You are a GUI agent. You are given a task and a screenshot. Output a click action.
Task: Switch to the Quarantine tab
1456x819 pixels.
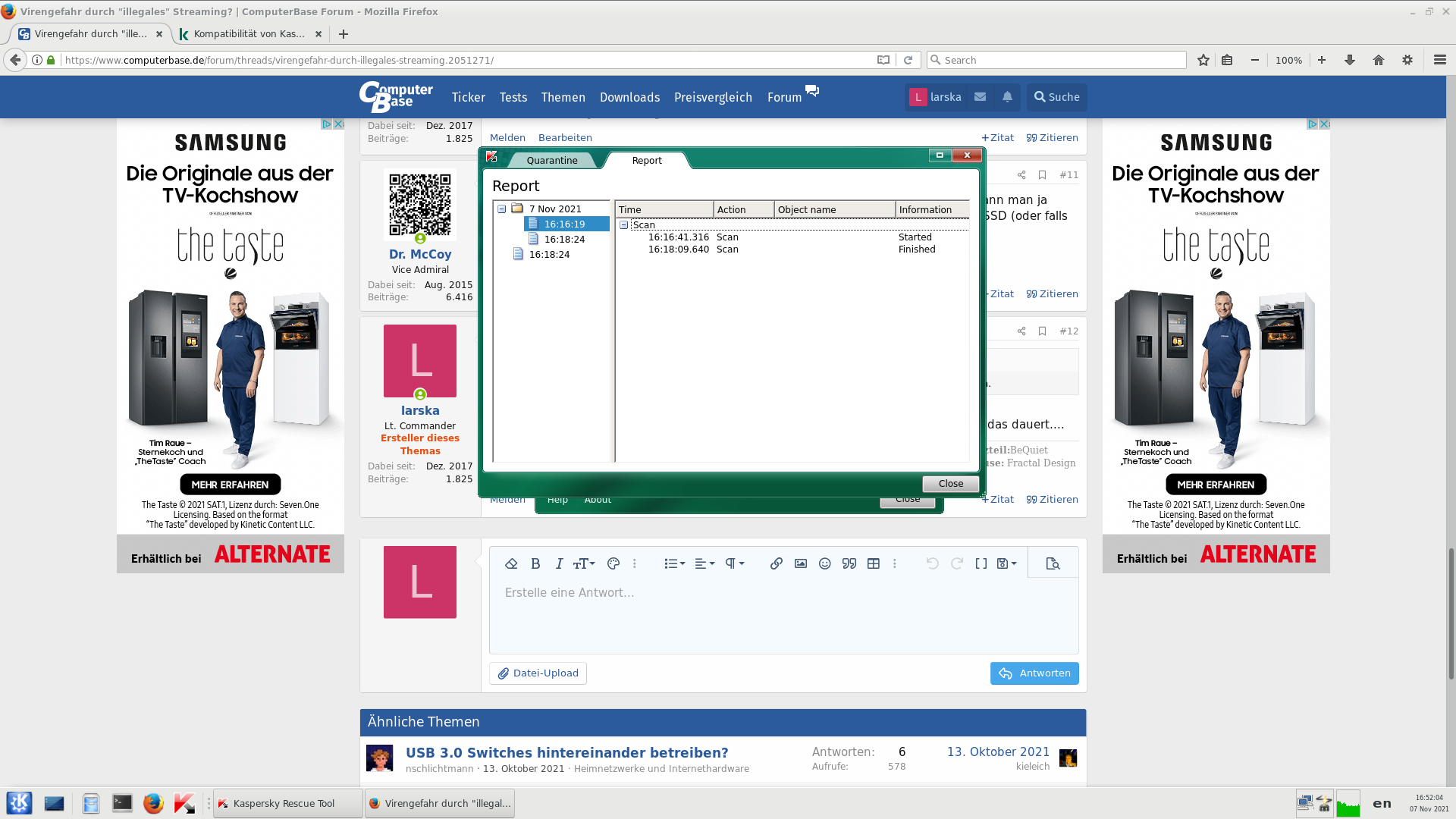551,160
